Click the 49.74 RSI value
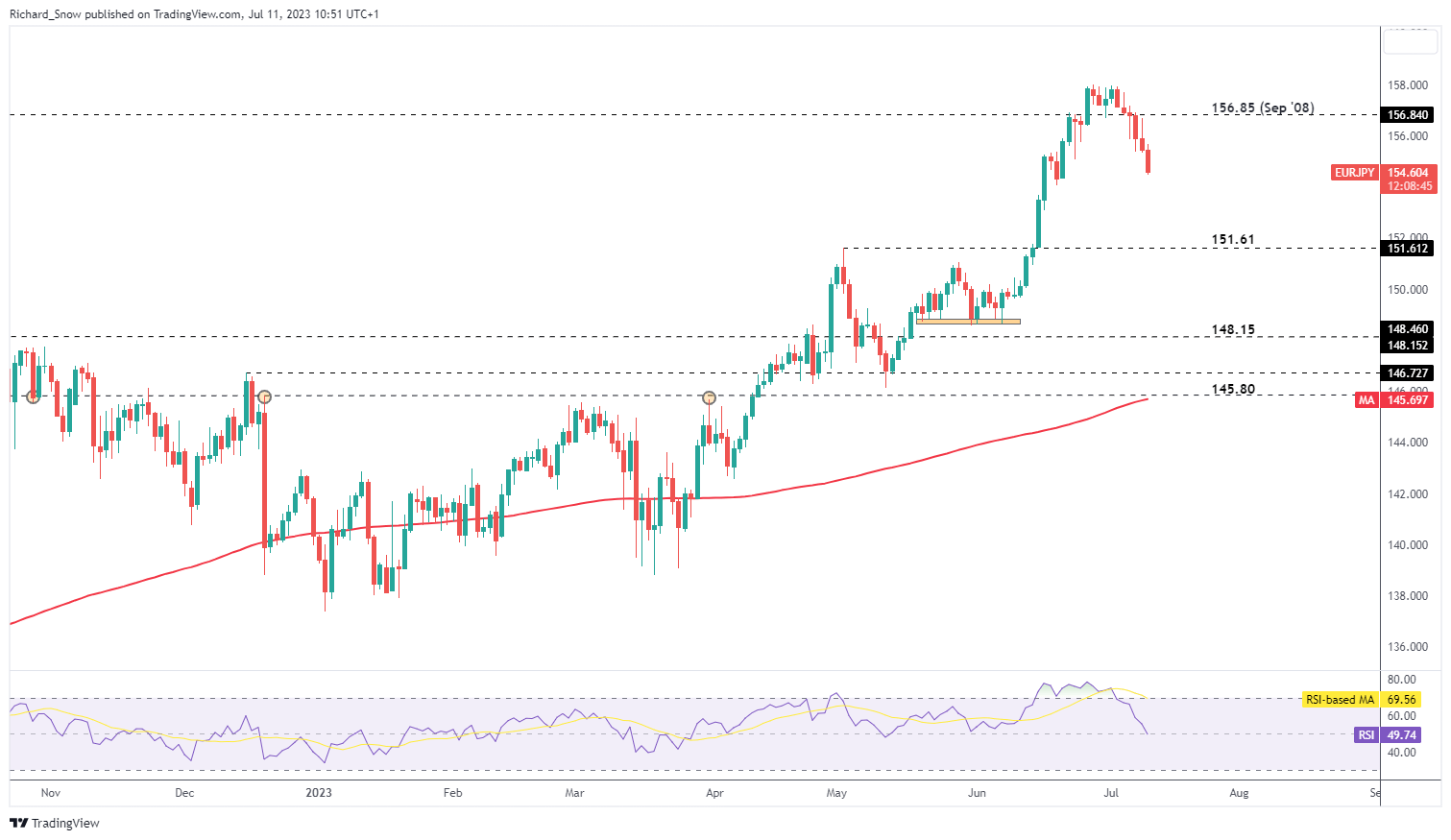This screenshot has width=1451, height=840. coord(1402,735)
